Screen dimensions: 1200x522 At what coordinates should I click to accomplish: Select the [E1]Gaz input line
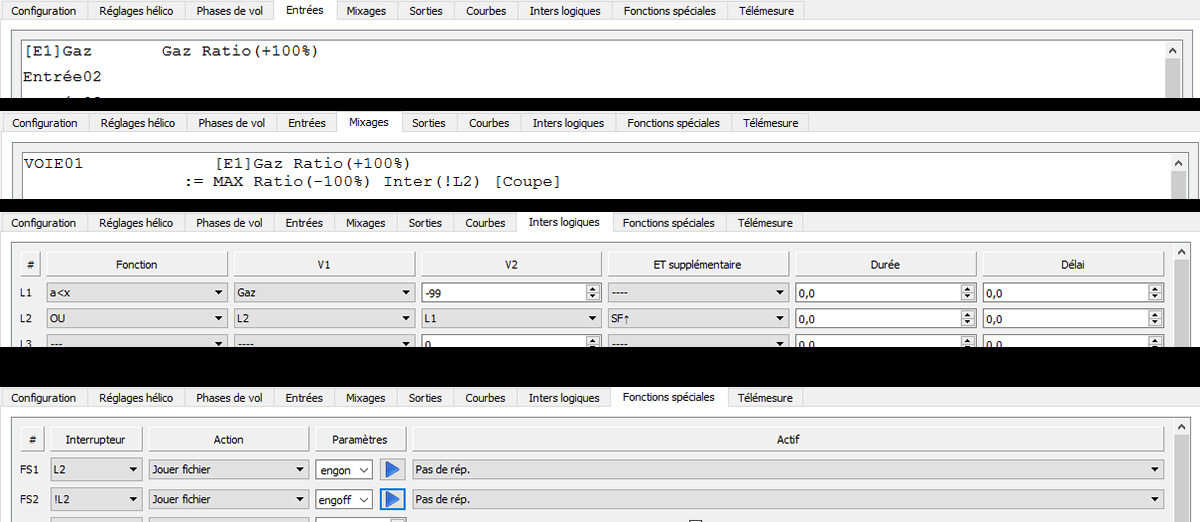click(x=170, y=51)
